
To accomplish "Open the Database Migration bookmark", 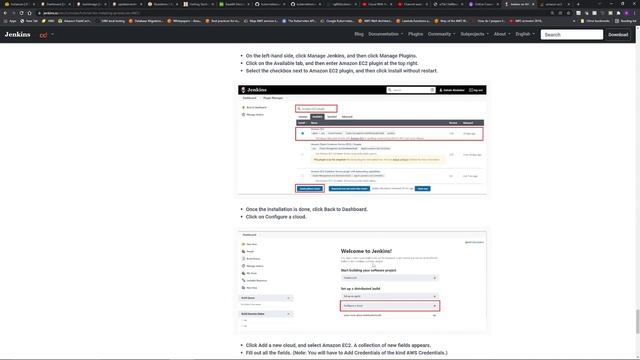I will click(x=146, y=21).
